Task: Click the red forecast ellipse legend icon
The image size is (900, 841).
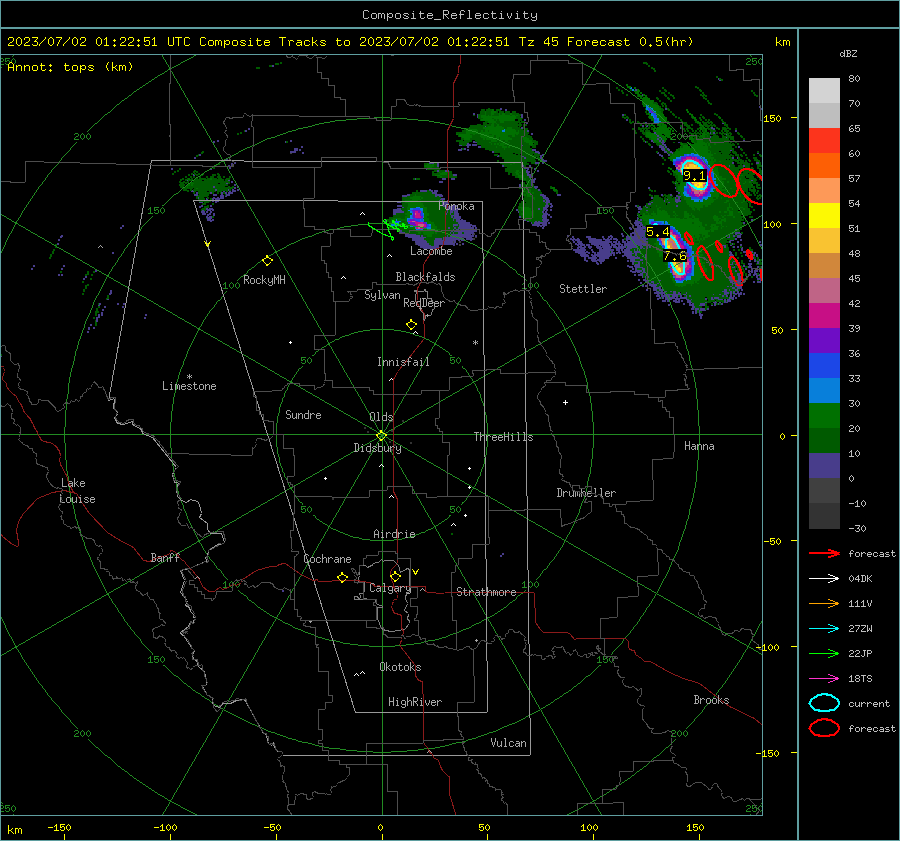Action: 824,728
